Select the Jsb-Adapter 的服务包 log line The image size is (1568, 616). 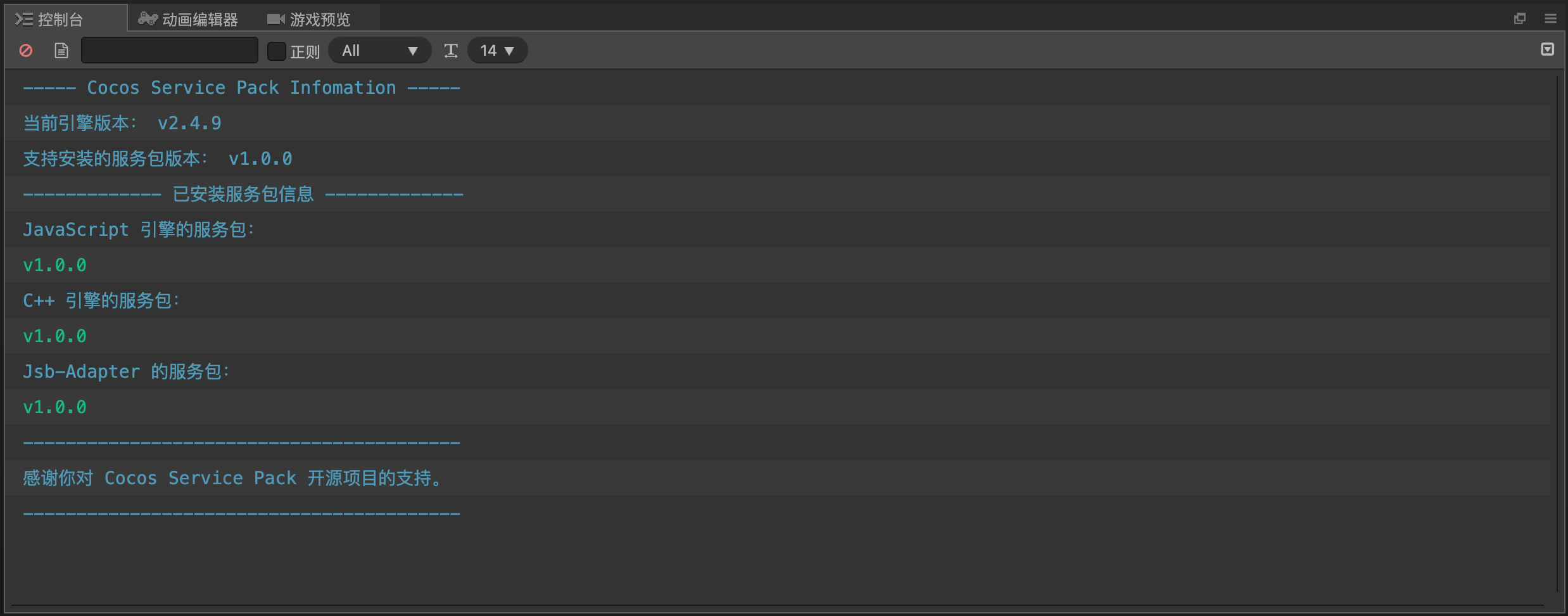coord(126,371)
